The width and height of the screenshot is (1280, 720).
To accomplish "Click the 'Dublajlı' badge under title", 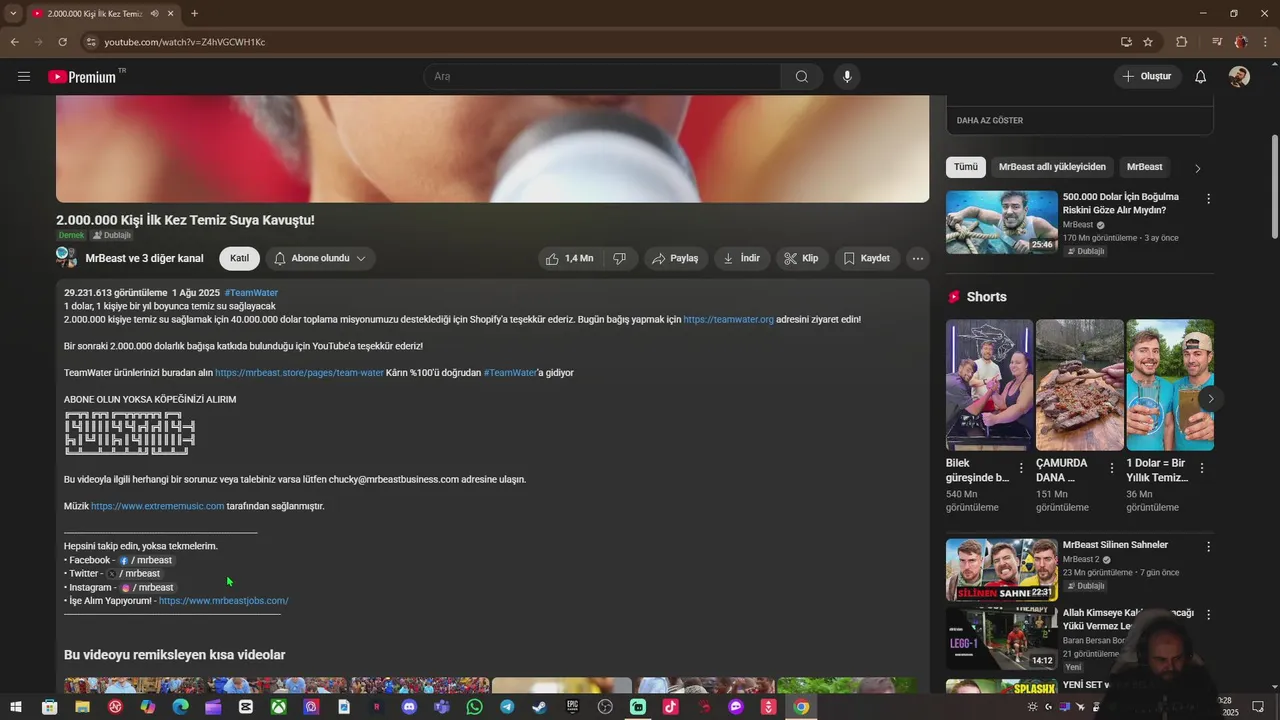I will click(112, 236).
